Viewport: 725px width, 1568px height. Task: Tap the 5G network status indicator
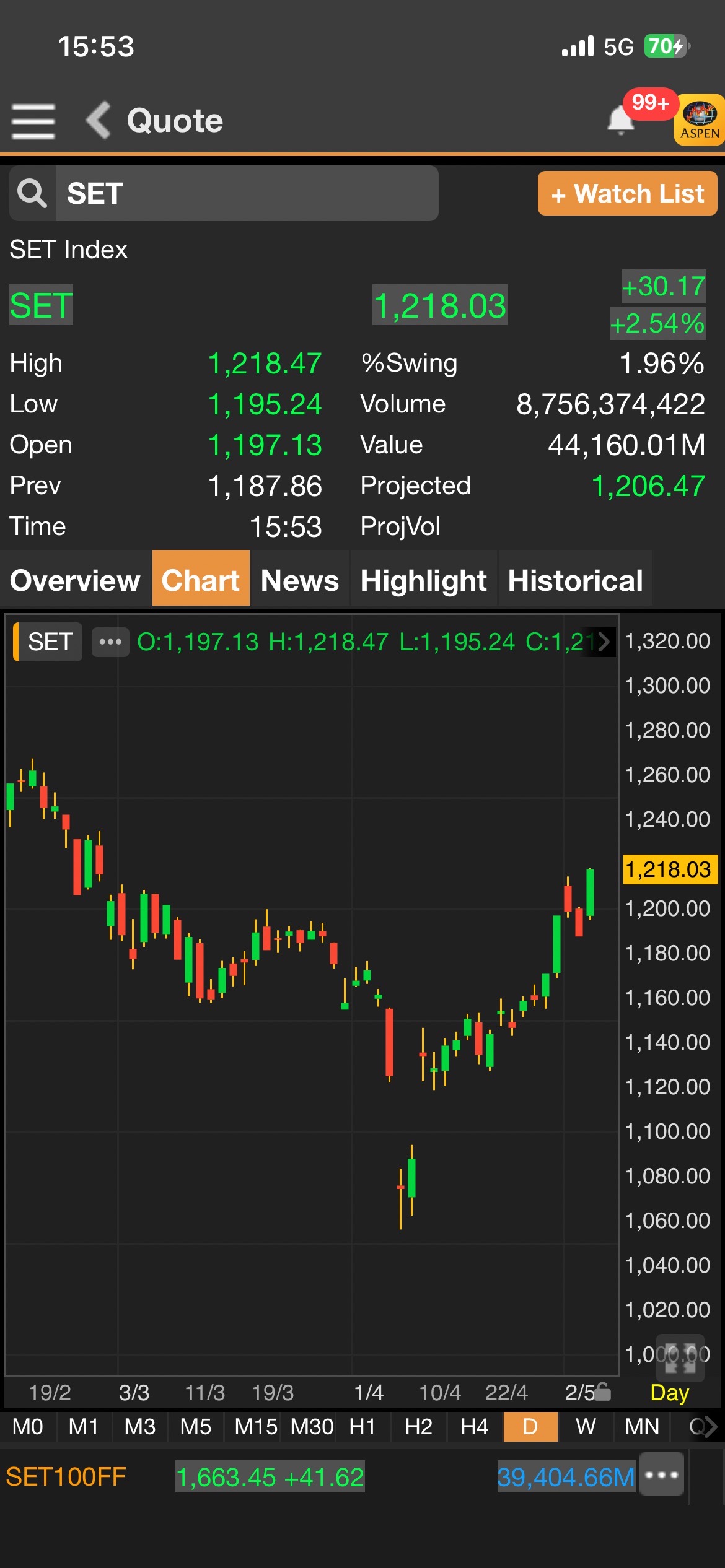pos(619,46)
